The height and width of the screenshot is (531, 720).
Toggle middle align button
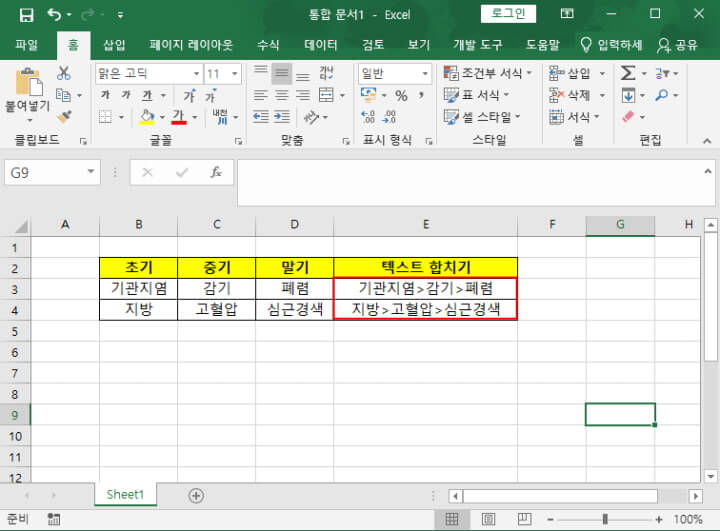coord(281,73)
